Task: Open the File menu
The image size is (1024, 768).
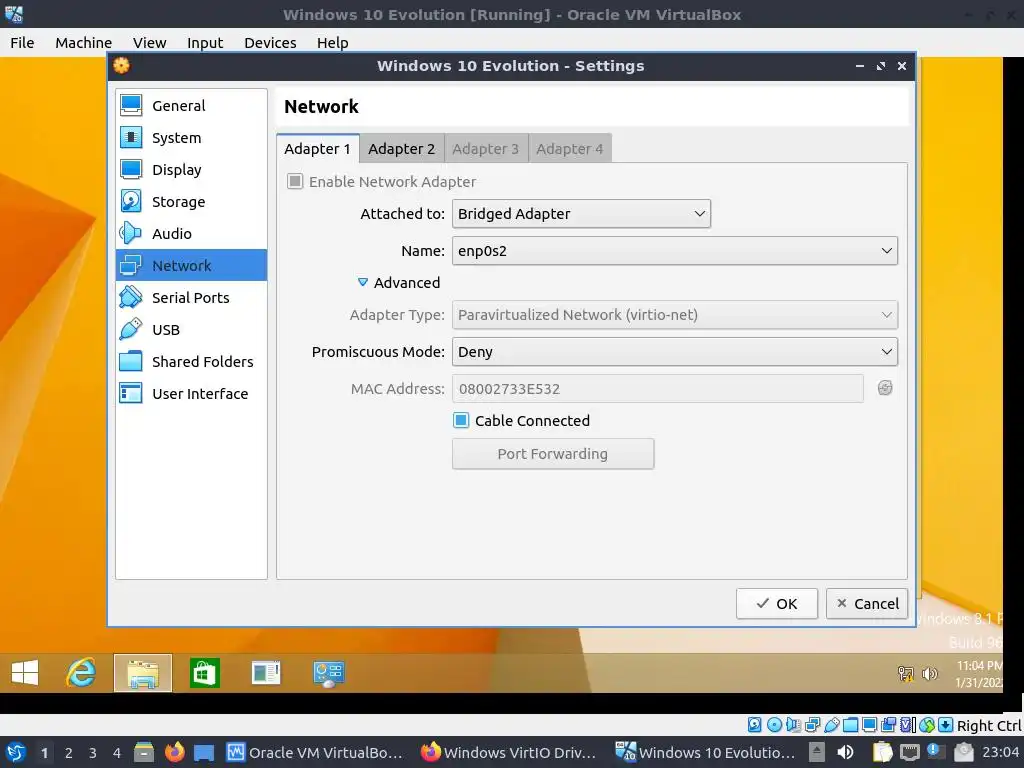Action: [22, 42]
